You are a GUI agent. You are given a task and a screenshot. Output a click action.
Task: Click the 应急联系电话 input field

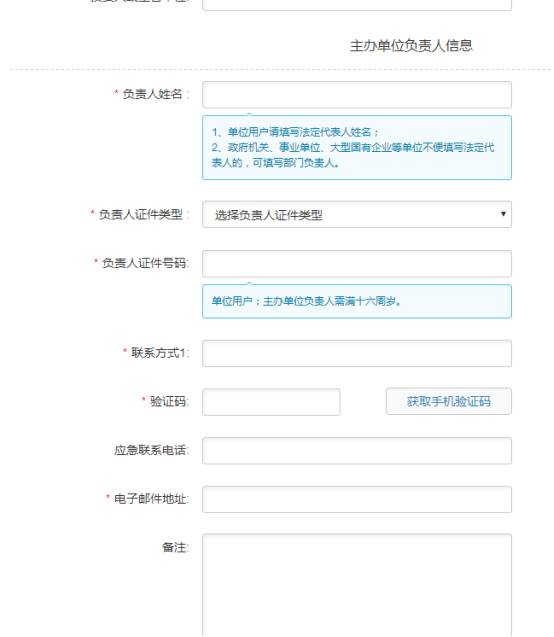click(x=357, y=451)
